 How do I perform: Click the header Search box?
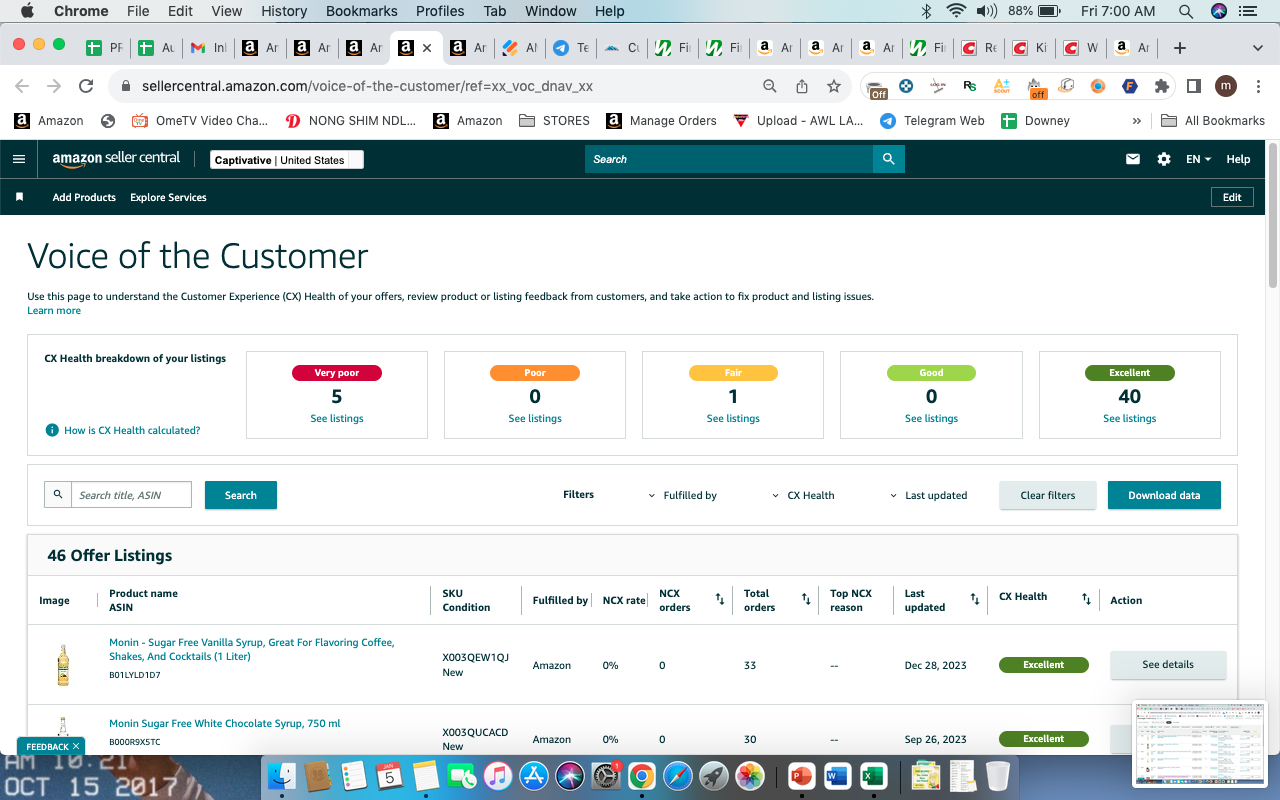pyautogui.click(x=729, y=159)
